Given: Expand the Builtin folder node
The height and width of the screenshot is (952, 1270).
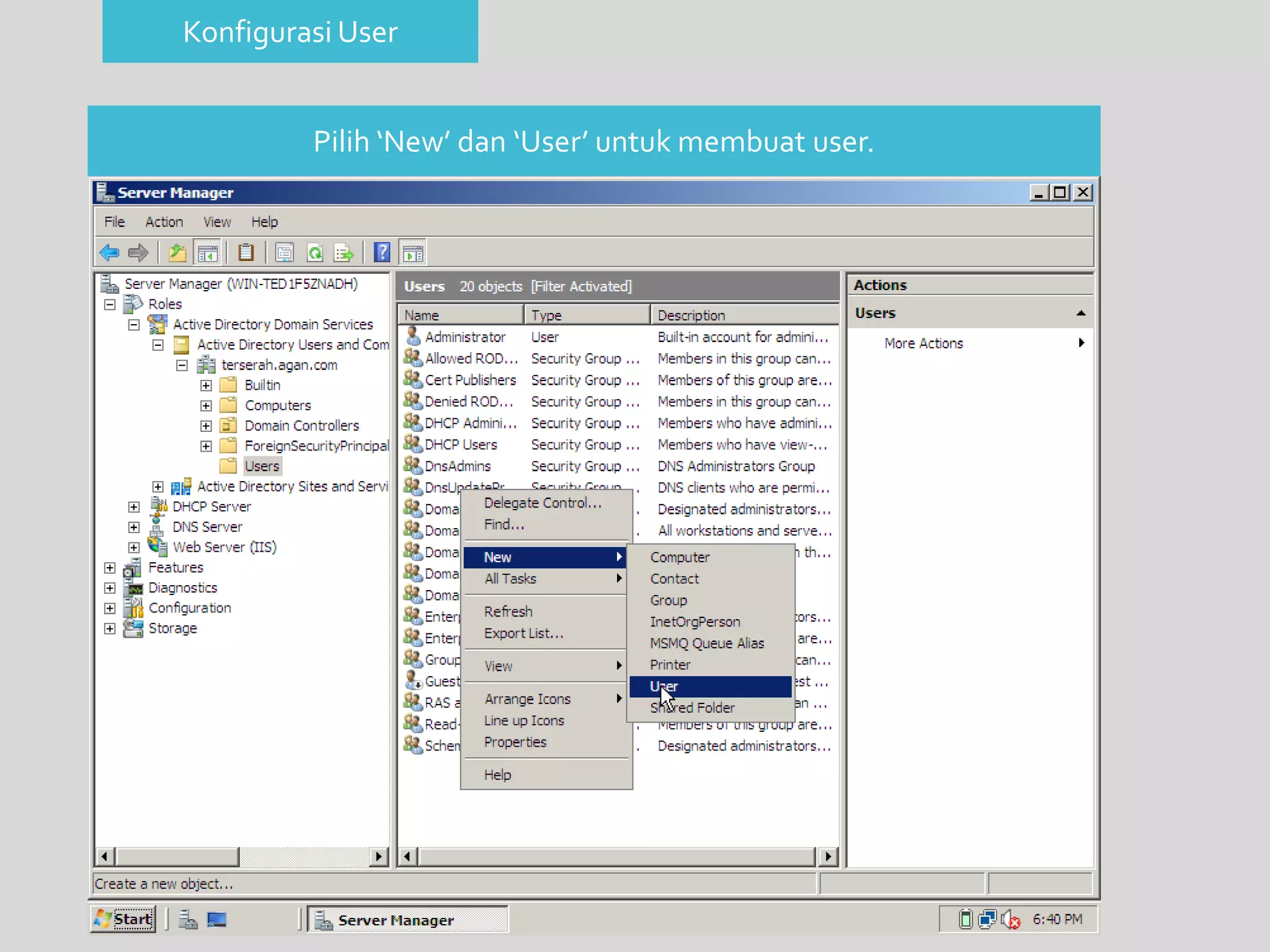Looking at the screenshot, I should pos(206,386).
